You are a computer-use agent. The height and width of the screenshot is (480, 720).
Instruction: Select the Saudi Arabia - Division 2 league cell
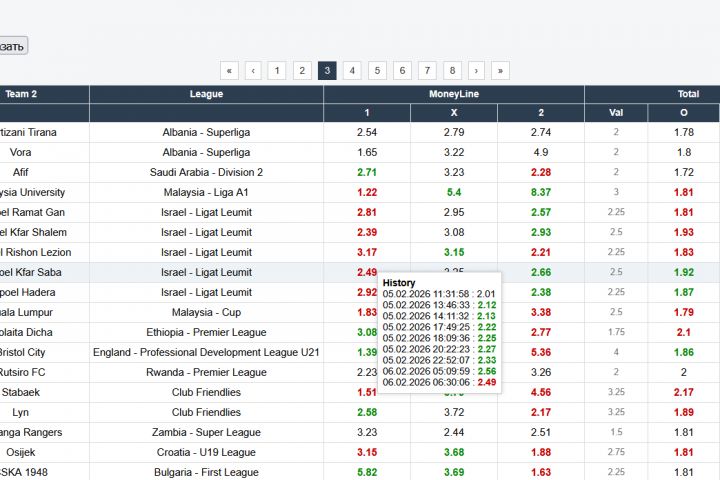tap(206, 172)
